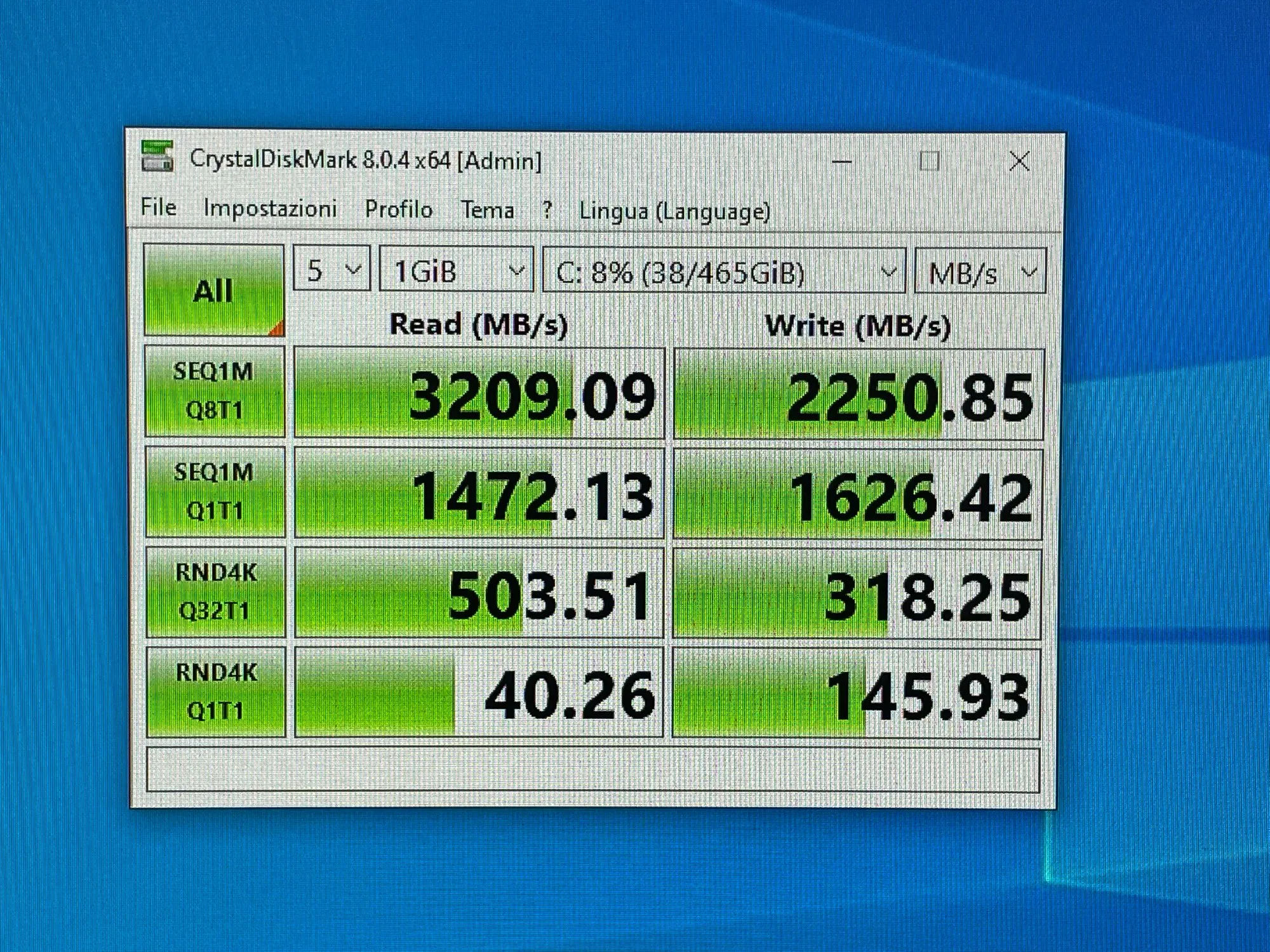Open the help menu via the ? item

(x=547, y=209)
